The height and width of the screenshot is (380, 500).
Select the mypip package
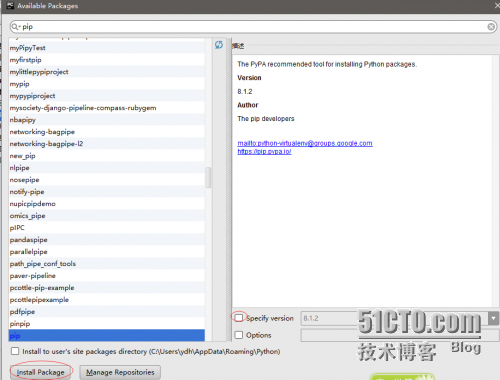[x=107, y=84]
